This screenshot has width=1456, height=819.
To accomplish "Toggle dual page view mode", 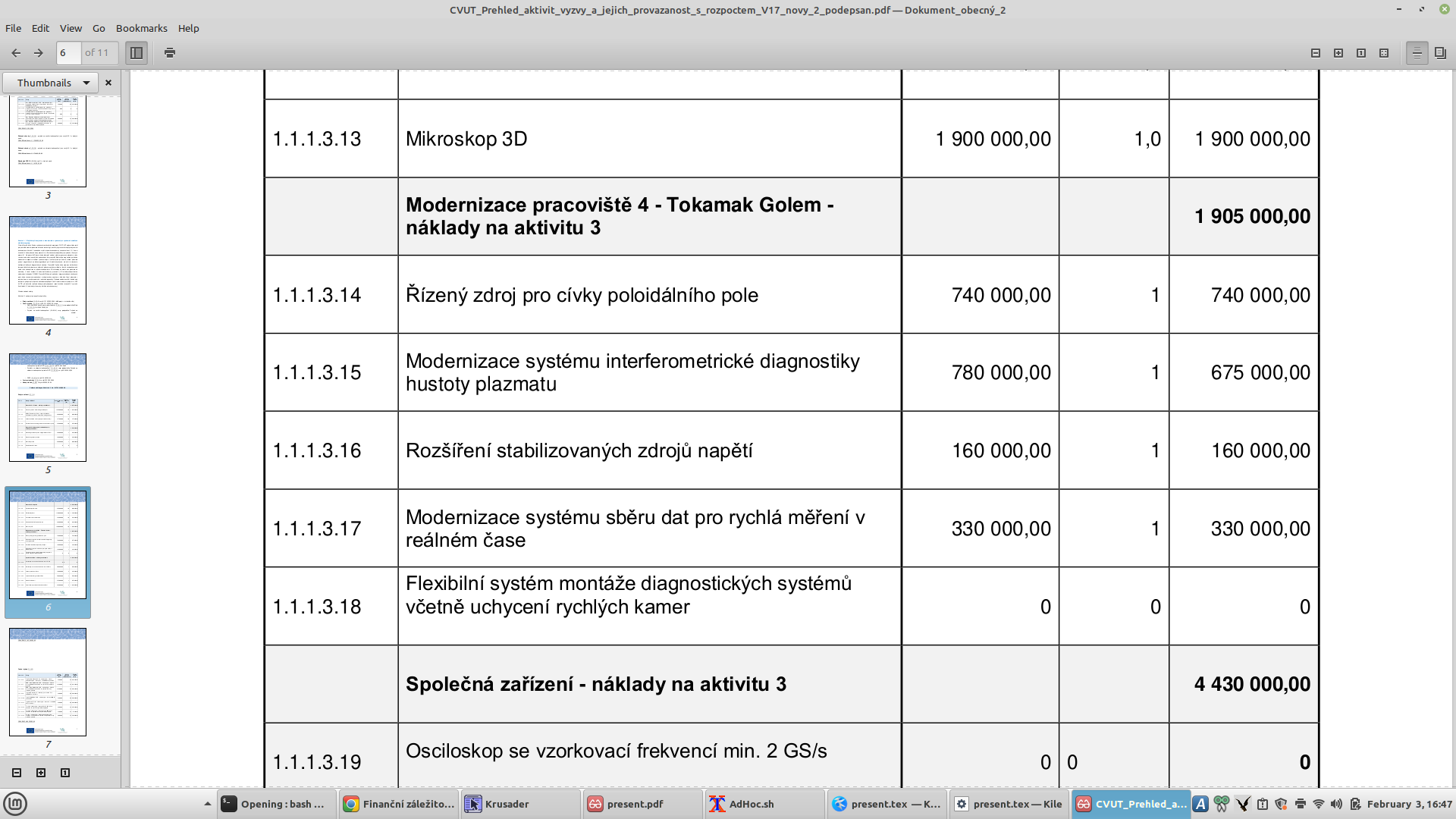I will [x=1440, y=53].
